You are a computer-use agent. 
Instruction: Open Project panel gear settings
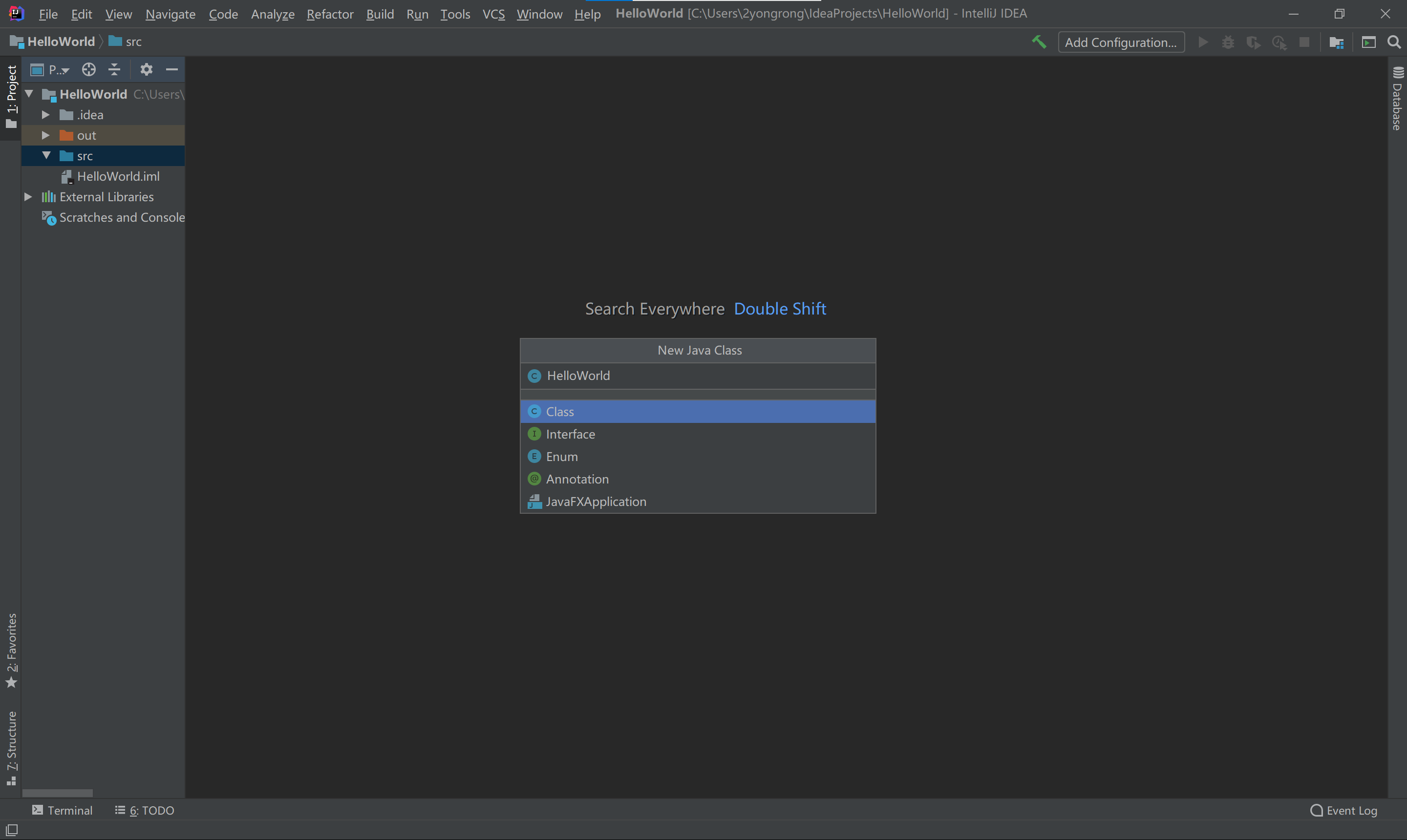click(146, 70)
